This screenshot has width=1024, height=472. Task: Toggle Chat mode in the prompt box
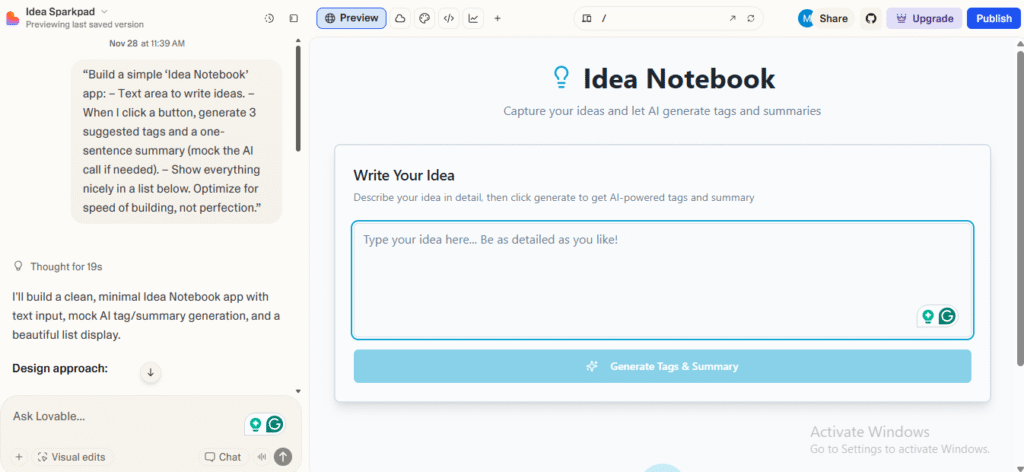[223, 457]
